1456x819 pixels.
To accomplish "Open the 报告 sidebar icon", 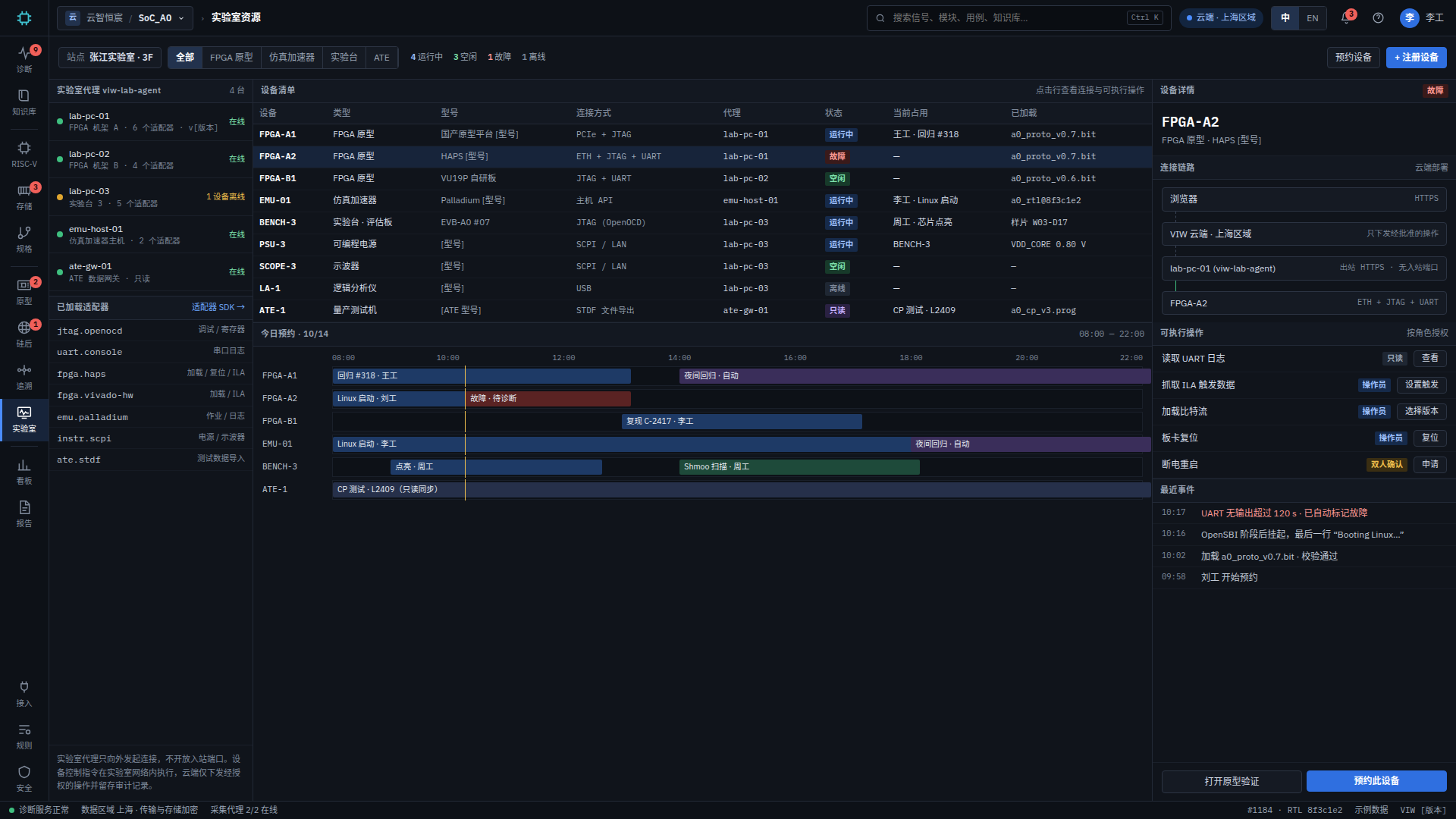I will [x=24, y=513].
